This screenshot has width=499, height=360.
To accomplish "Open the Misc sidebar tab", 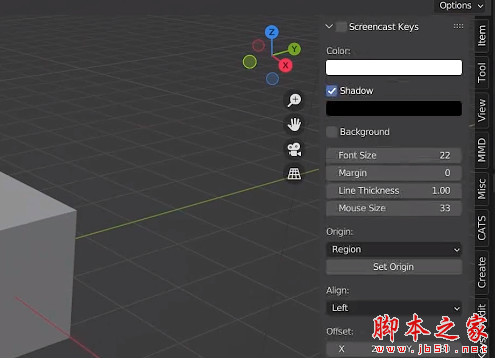I will [x=482, y=189].
